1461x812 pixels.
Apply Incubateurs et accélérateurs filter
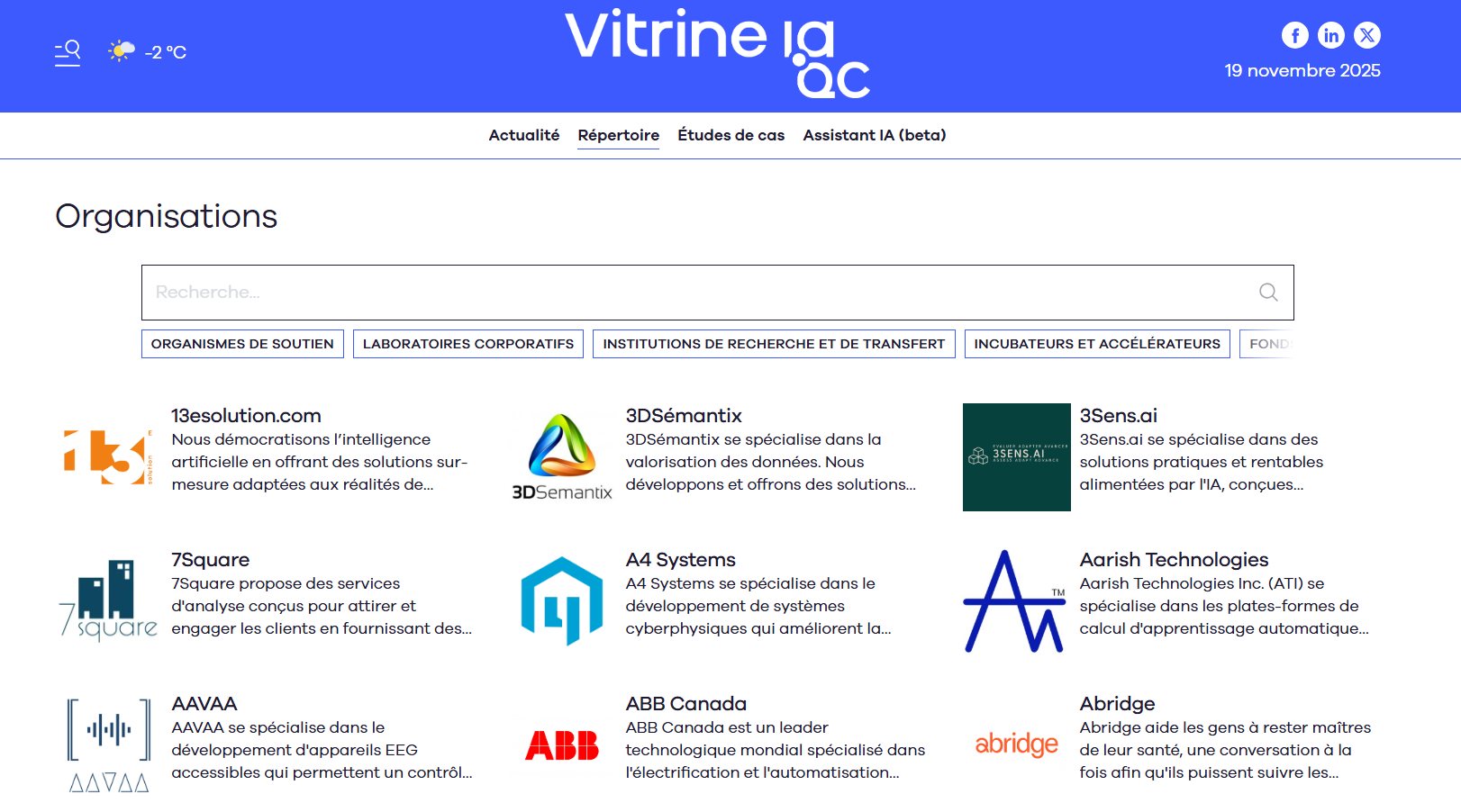1096,344
